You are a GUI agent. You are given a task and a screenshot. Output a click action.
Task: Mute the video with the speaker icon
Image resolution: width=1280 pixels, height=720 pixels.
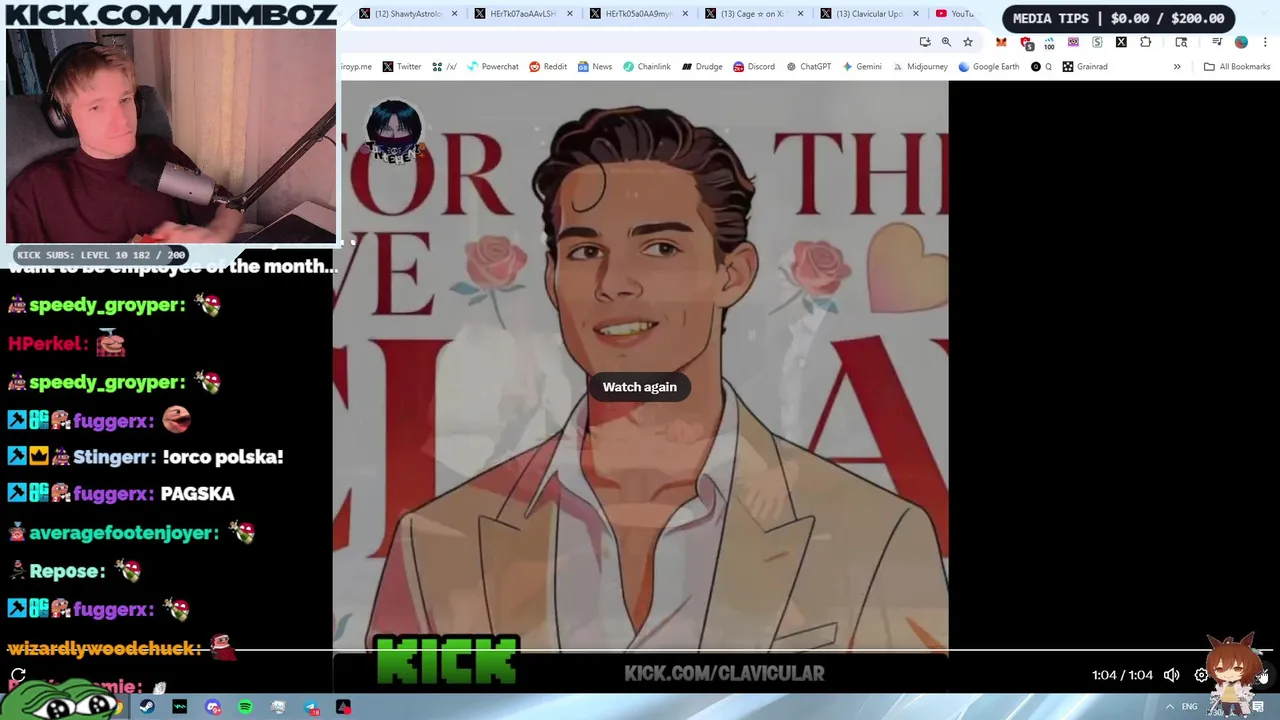1171,675
